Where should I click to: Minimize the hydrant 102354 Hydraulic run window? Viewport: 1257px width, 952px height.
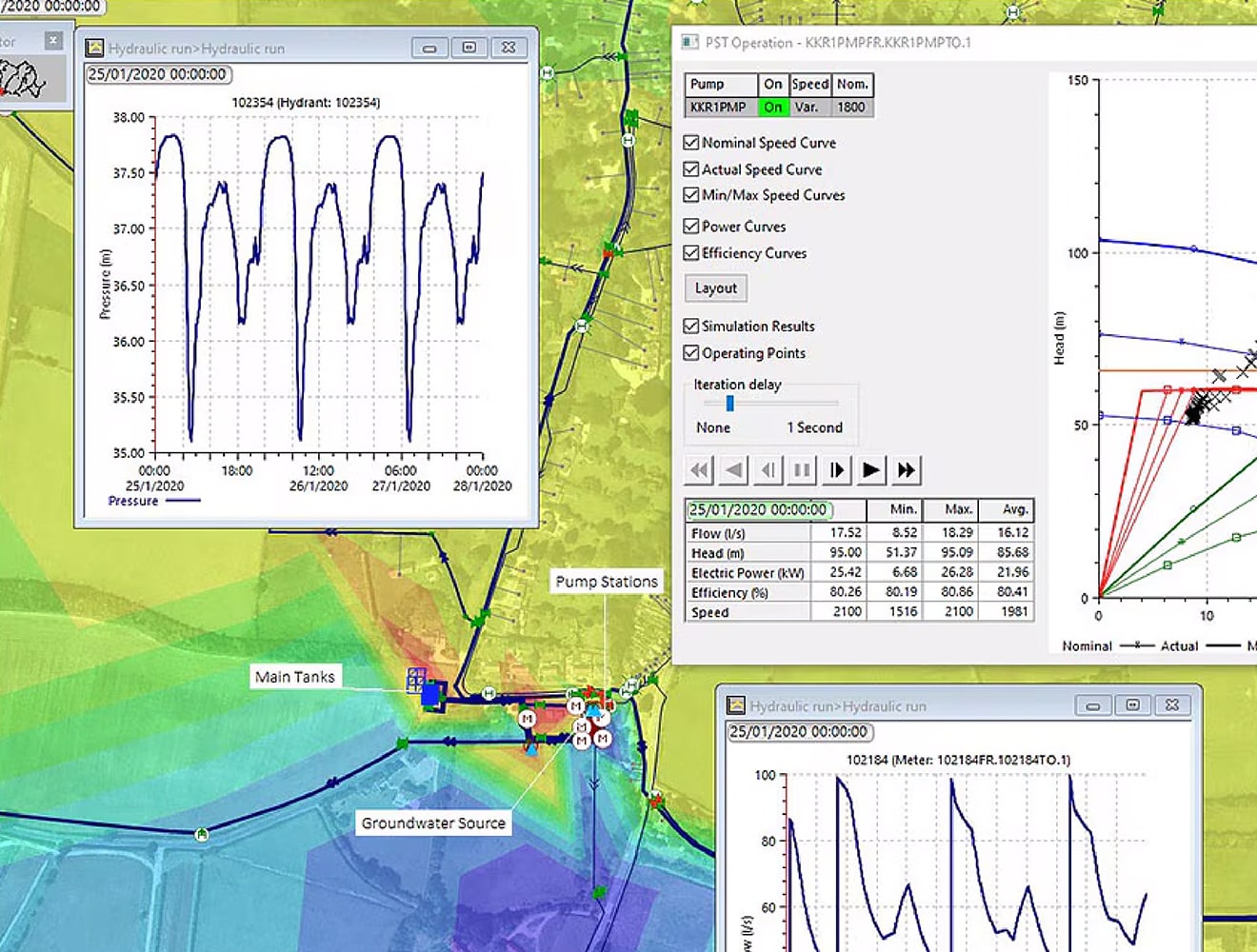tap(429, 48)
